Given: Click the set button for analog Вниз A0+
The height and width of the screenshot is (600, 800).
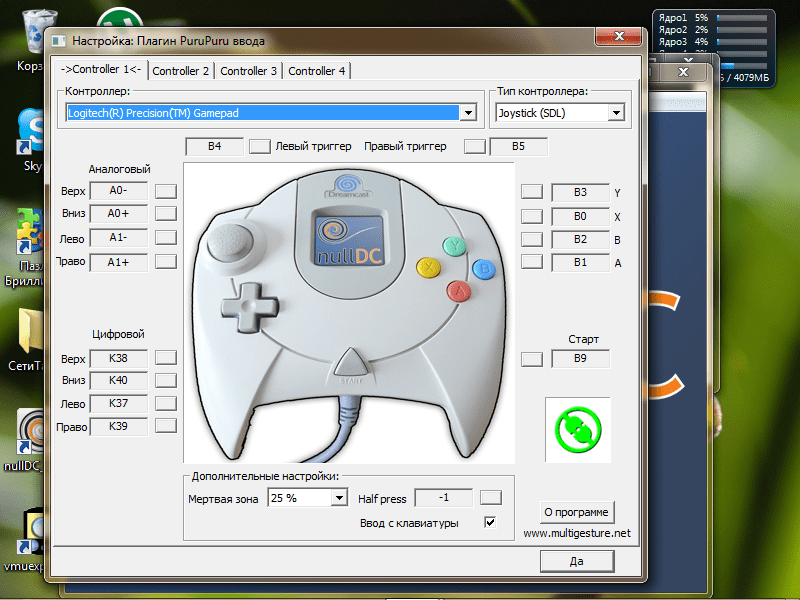Looking at the screenshot, I should coord(166,213).
